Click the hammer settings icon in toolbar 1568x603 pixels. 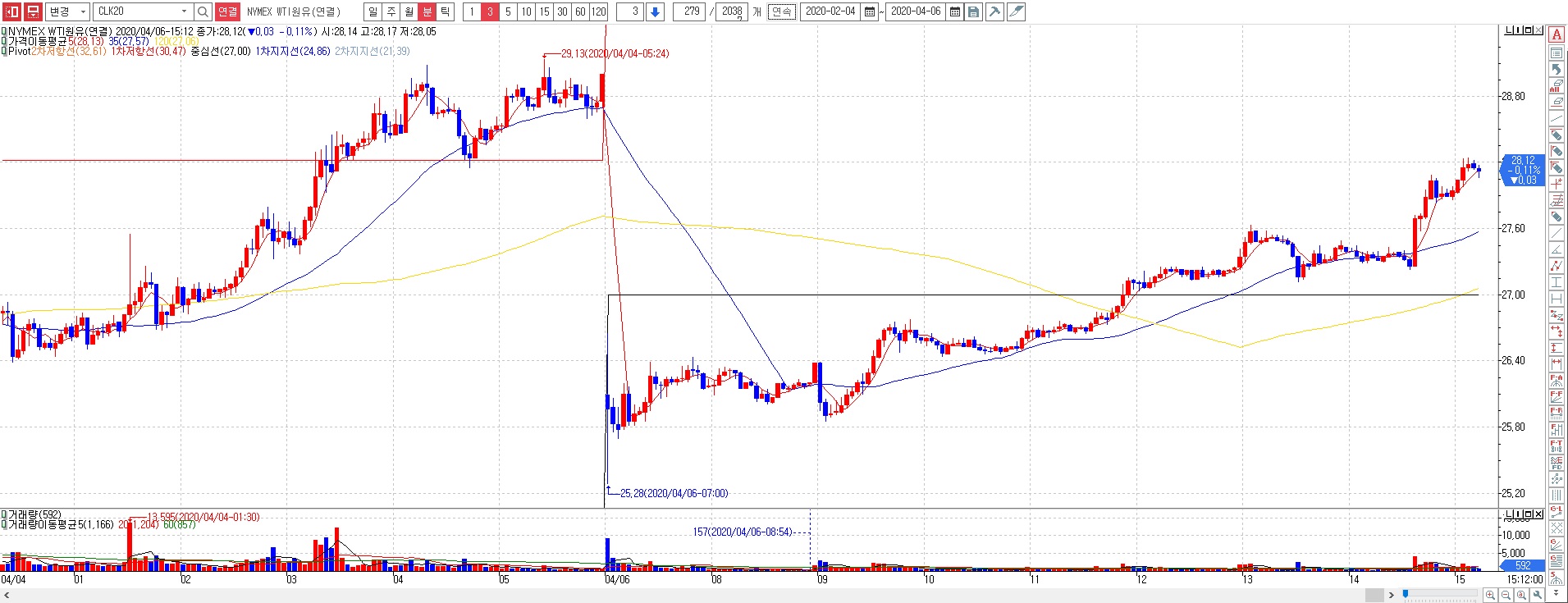(x=994, y=11)
